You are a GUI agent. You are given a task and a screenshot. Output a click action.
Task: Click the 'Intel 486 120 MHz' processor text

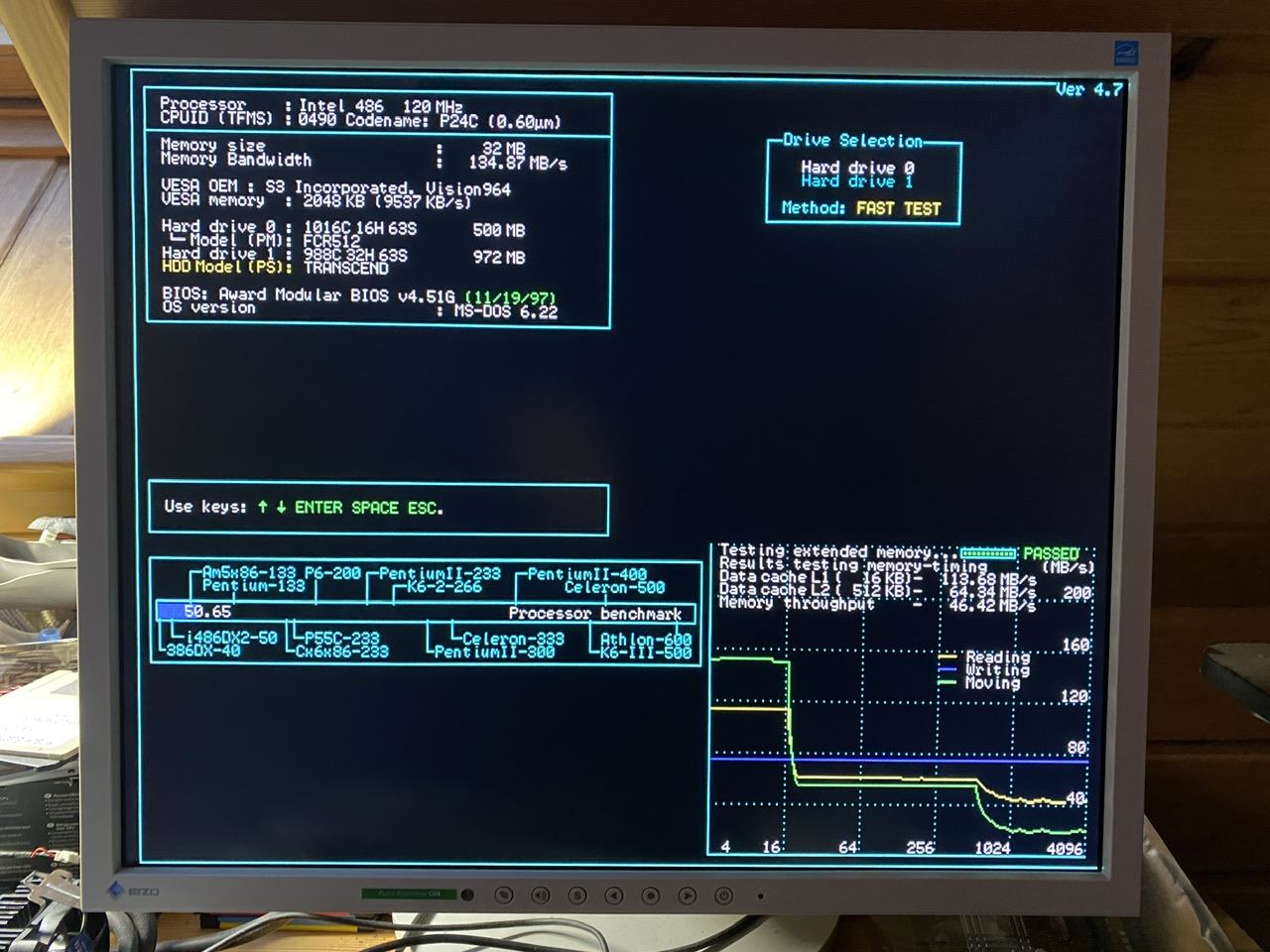(381, 105)
